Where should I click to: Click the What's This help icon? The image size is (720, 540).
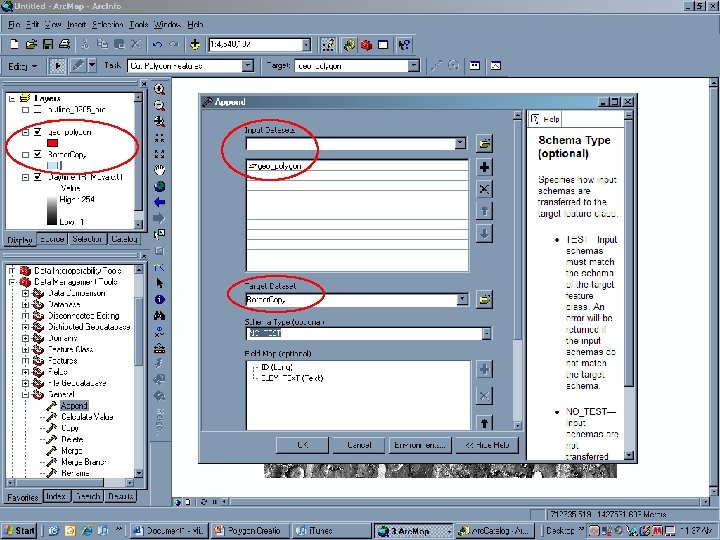coord(404,45)
